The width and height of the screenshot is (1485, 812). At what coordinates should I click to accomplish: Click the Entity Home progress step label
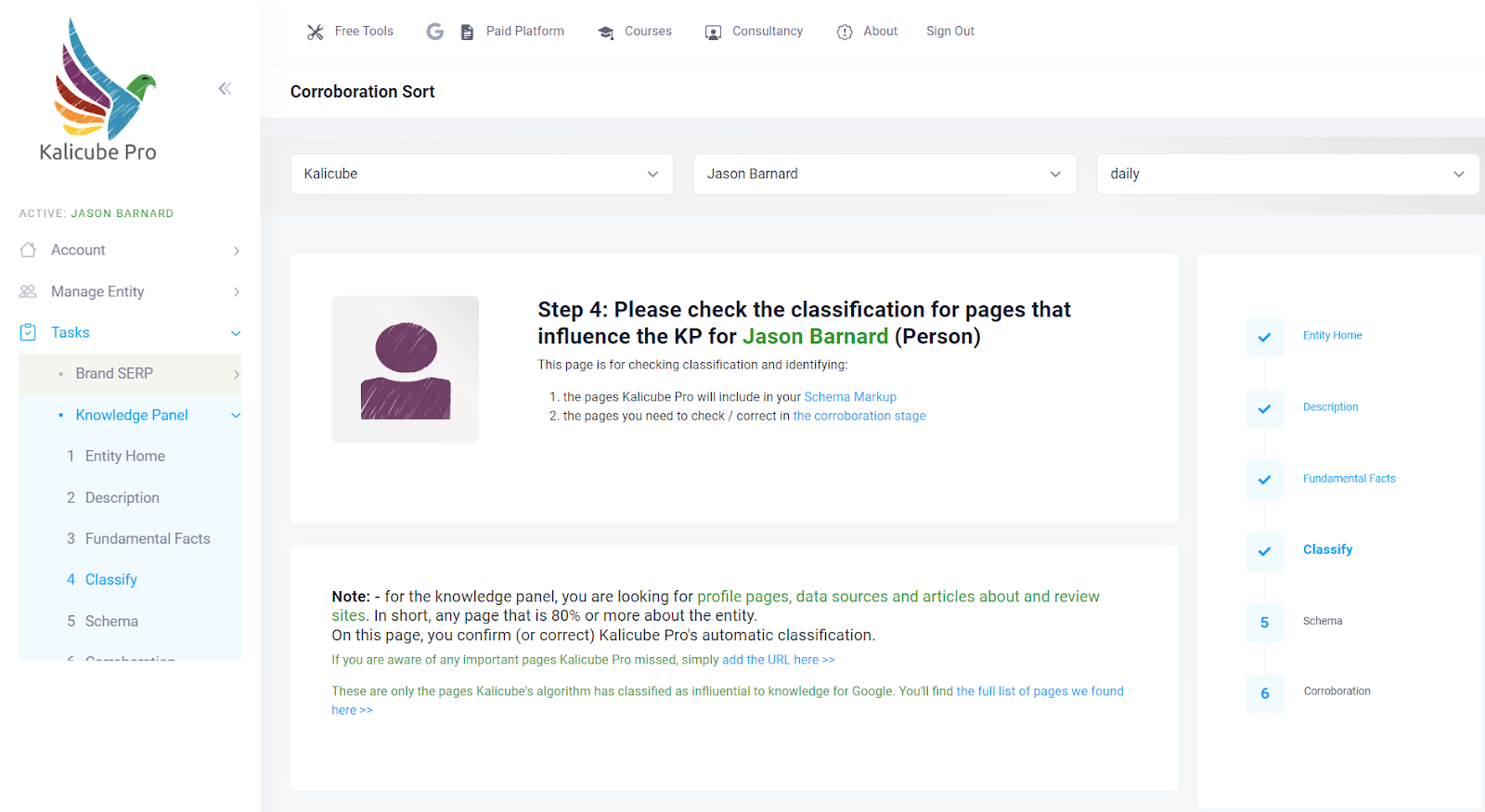pos(1332,336)
